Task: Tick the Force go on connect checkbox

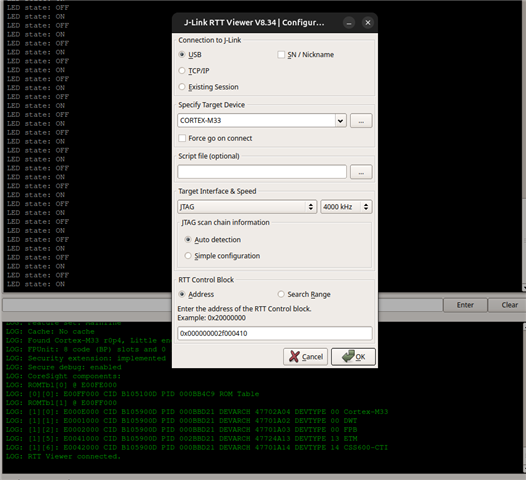Action: click(182, 138)
